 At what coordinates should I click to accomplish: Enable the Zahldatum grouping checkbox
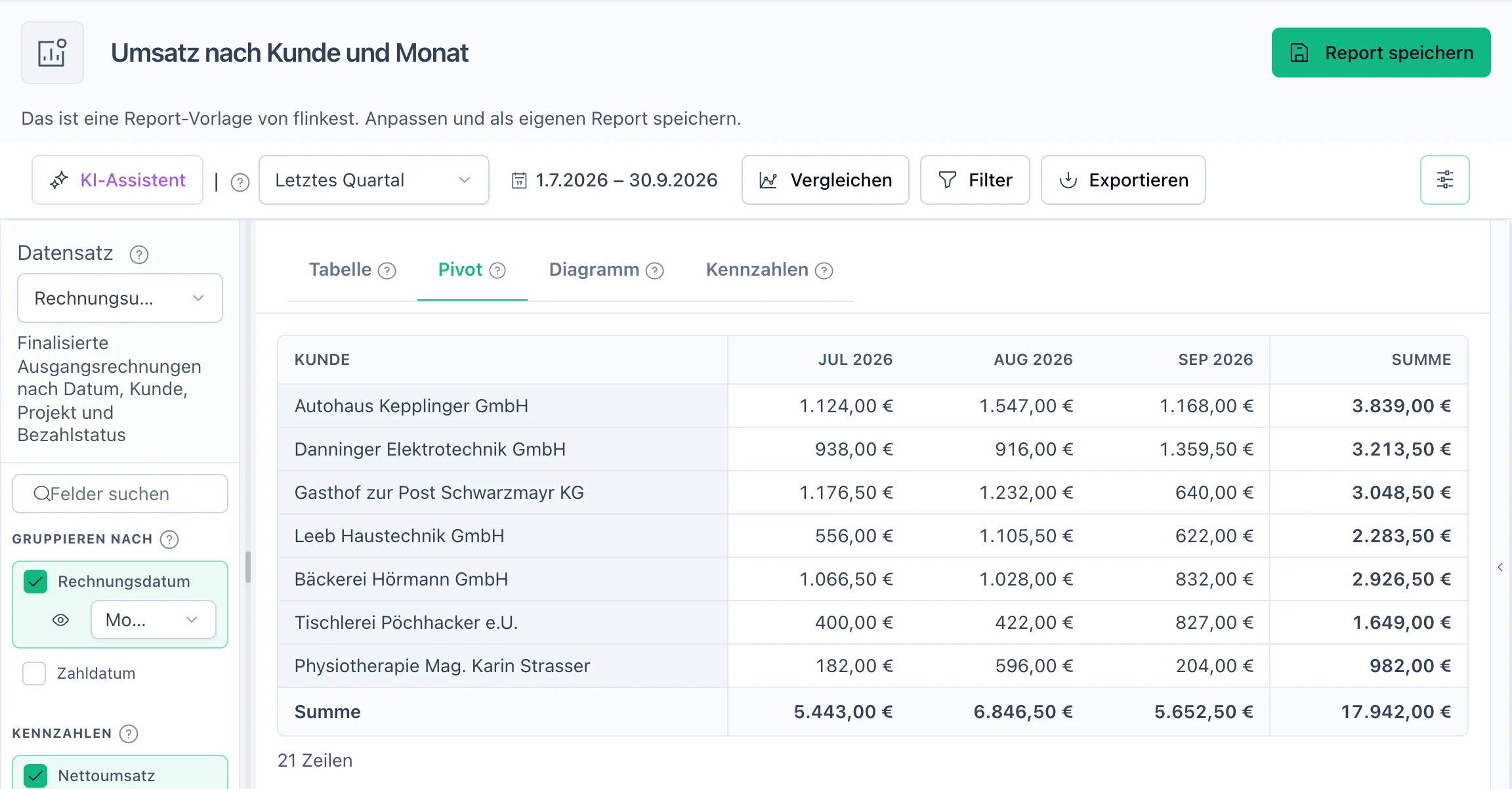[x=34, y=673]
